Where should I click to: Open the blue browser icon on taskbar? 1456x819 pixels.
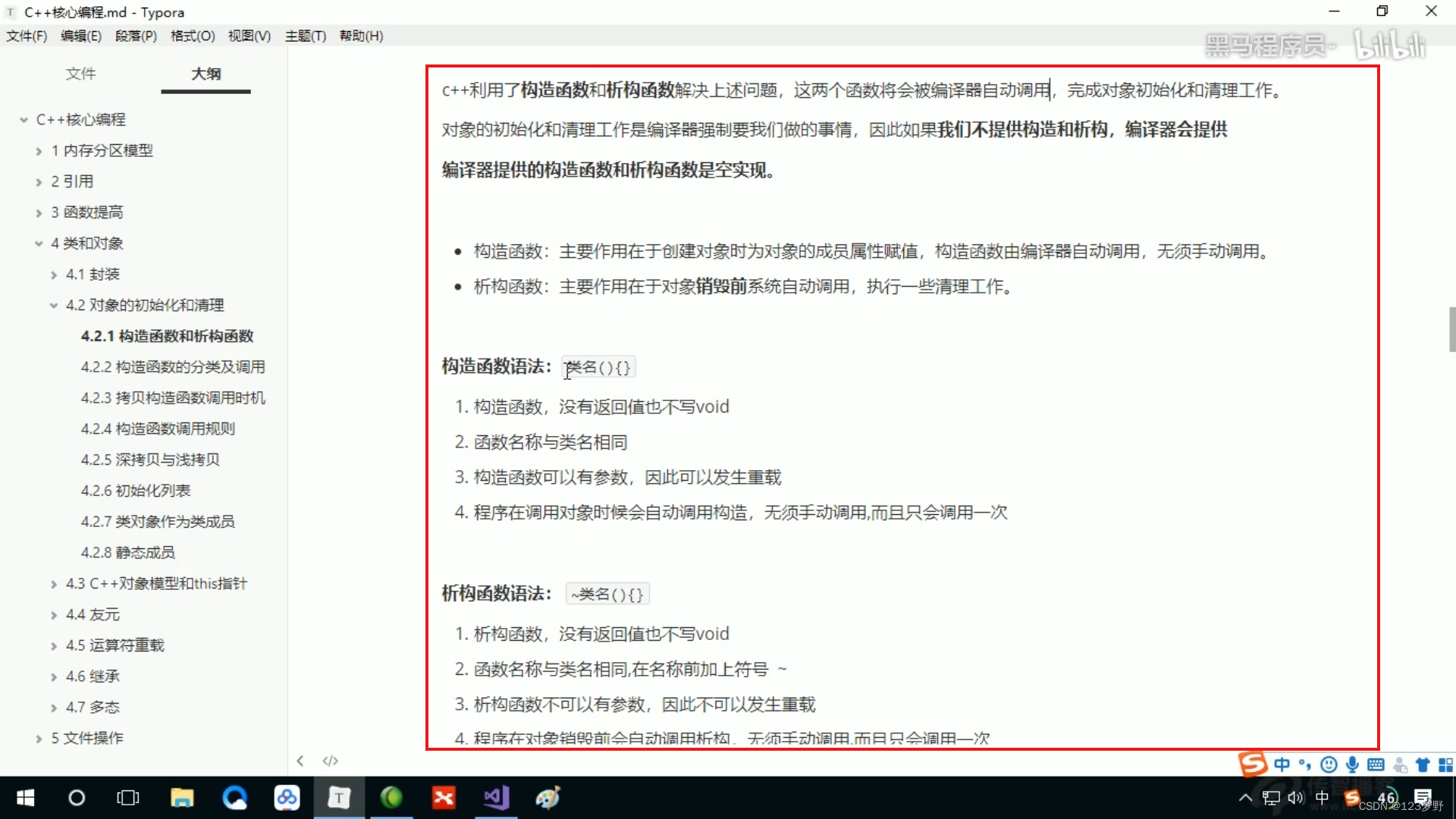(234, 798)
